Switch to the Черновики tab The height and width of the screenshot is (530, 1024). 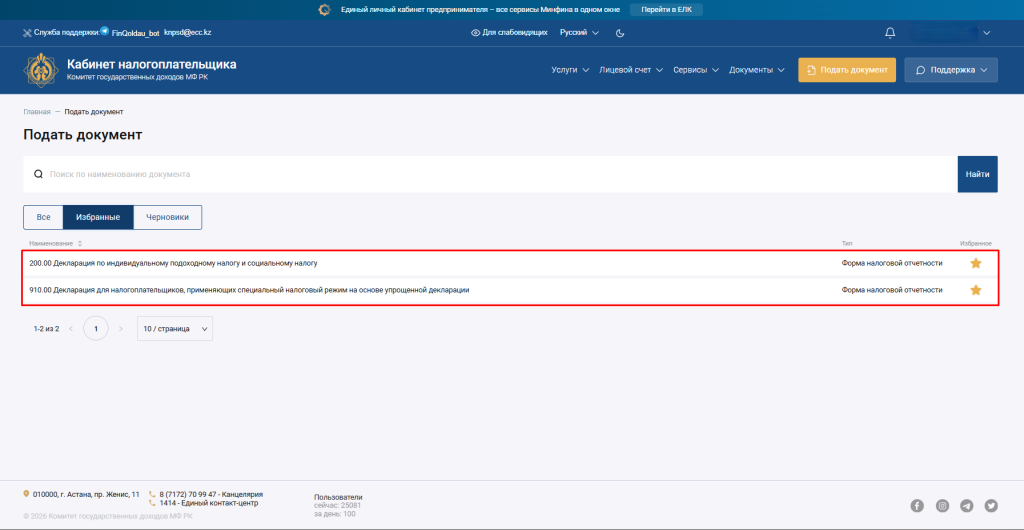167,217
